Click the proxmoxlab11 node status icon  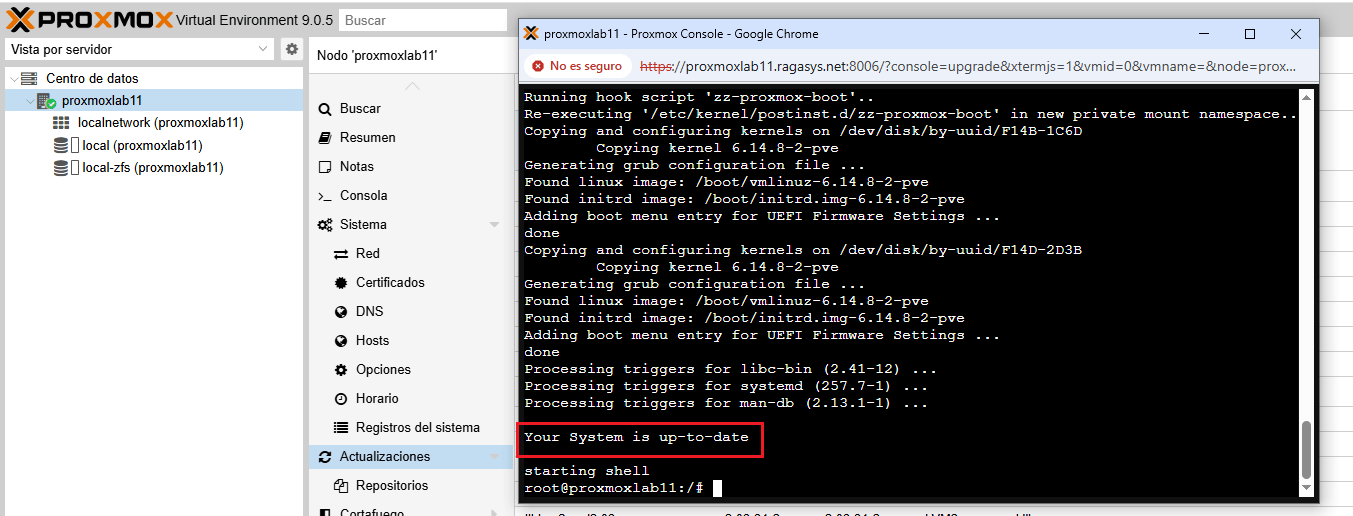[x=46, y=100]
